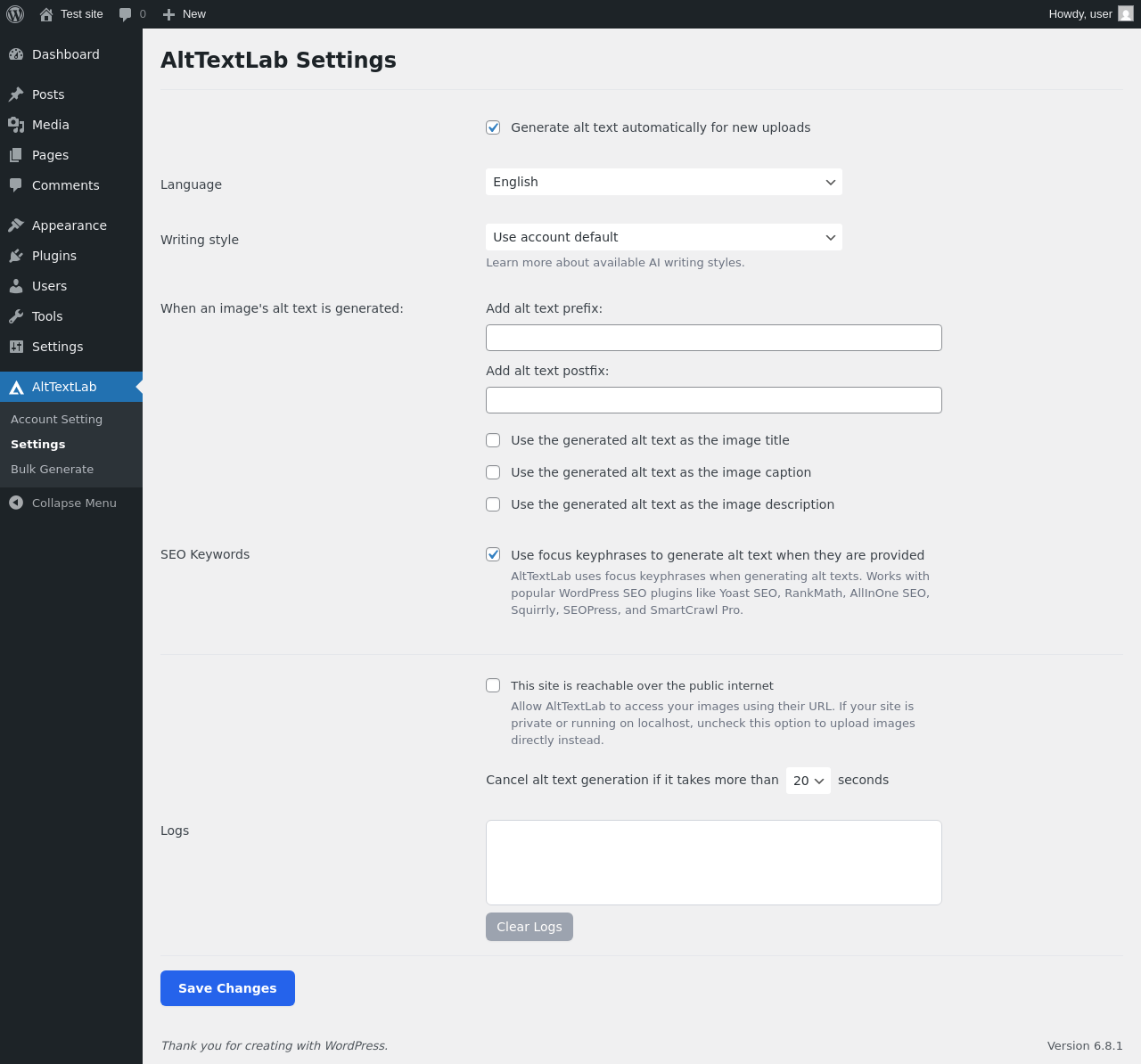Image resolution: width=1141 pixels, height=1064 pixels.
Task: Click the Appearance paintbrush icon
Action: [x=16, y=225]
